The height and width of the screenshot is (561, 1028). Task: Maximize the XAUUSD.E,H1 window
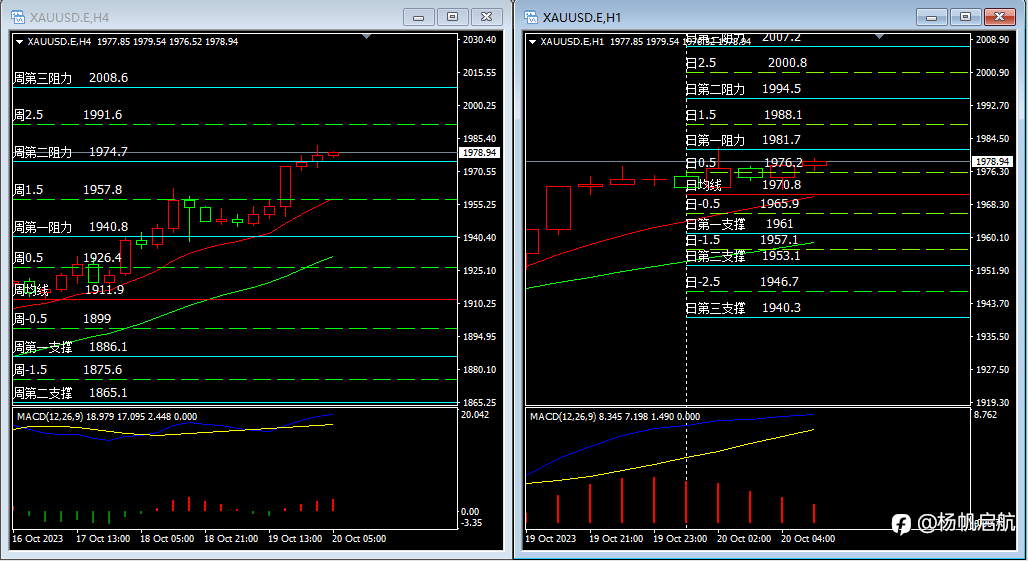click(966, 17)
